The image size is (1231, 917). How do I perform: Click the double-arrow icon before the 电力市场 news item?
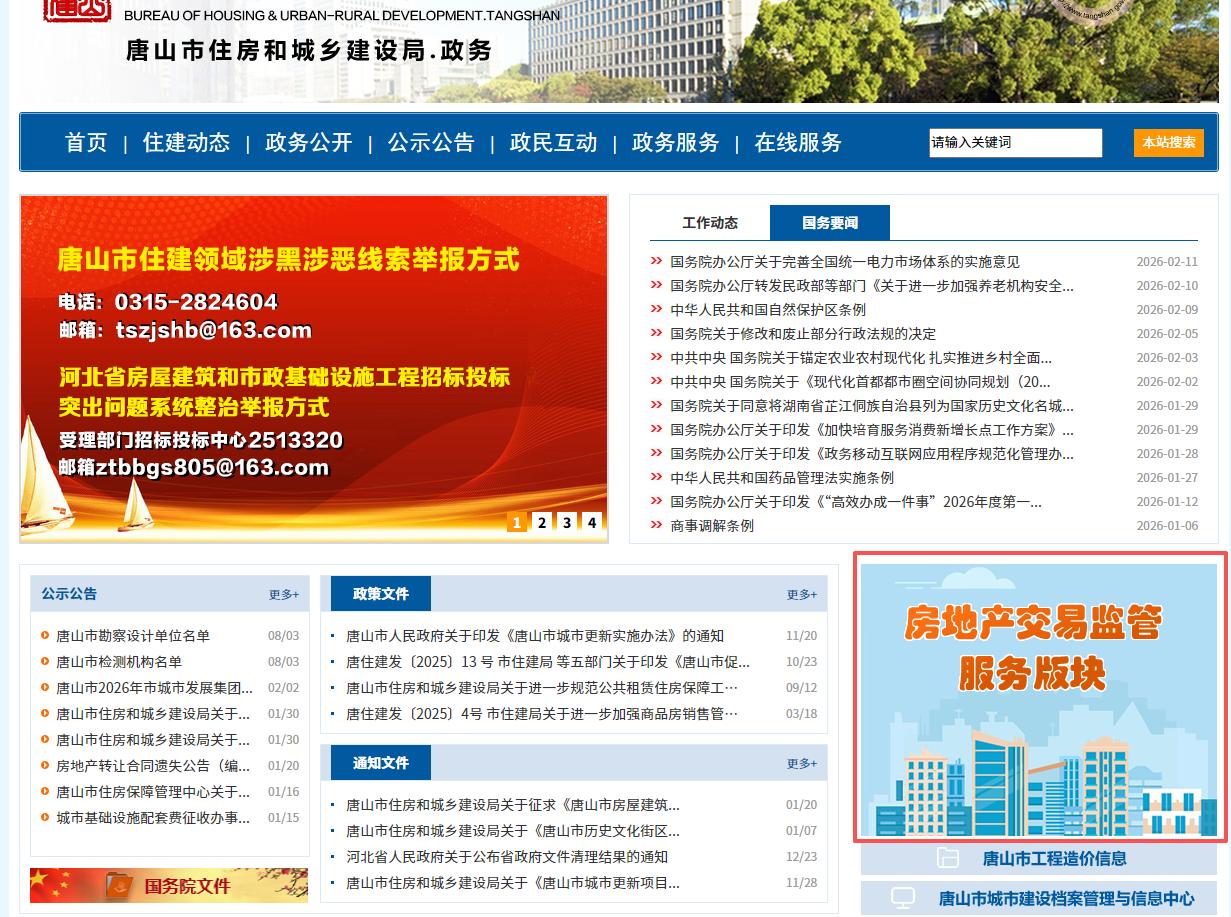pyautogui.click(x=655, y=262)
